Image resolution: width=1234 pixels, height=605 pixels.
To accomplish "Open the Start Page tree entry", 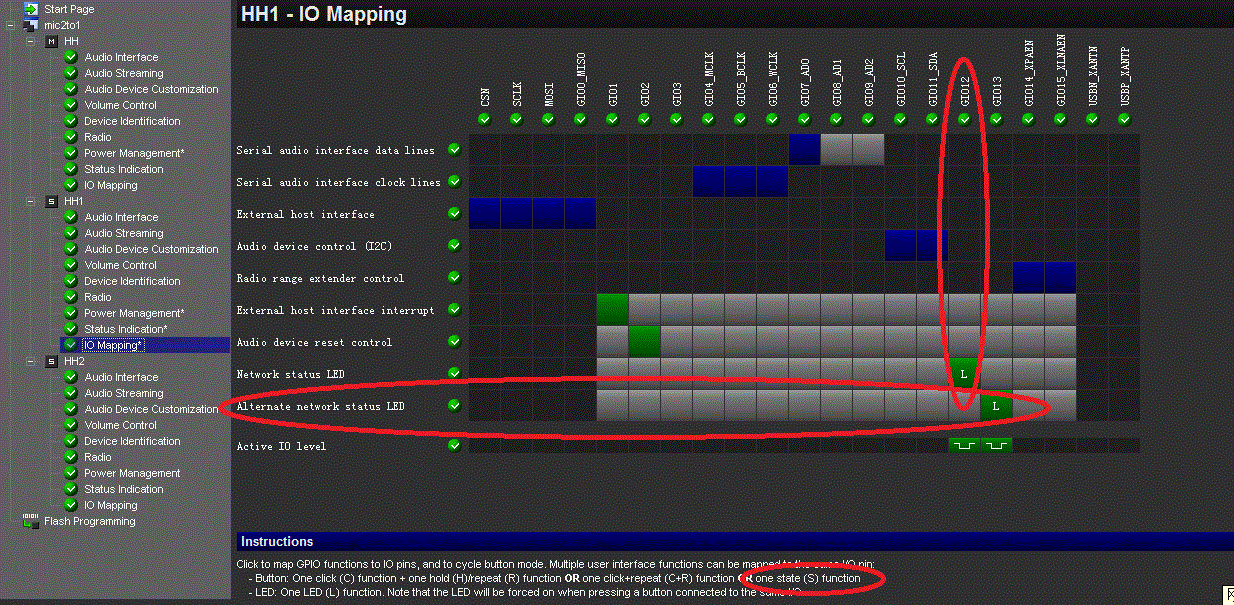I will (x=69, y=9).
